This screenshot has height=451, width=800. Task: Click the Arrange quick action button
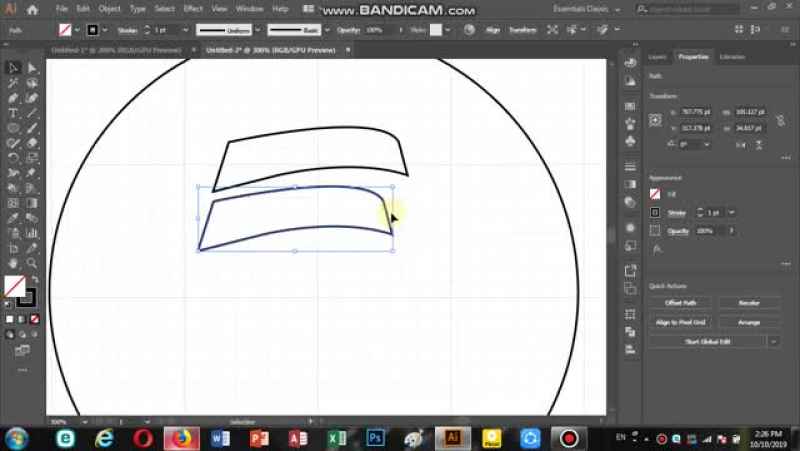[749, 322]
